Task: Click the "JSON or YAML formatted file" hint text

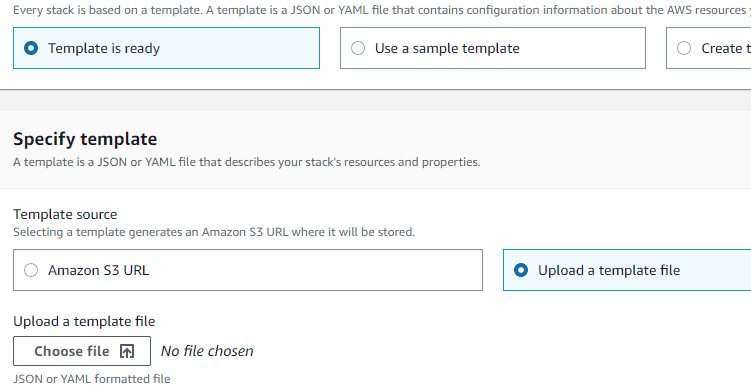Action: click(x=91, y=378)
